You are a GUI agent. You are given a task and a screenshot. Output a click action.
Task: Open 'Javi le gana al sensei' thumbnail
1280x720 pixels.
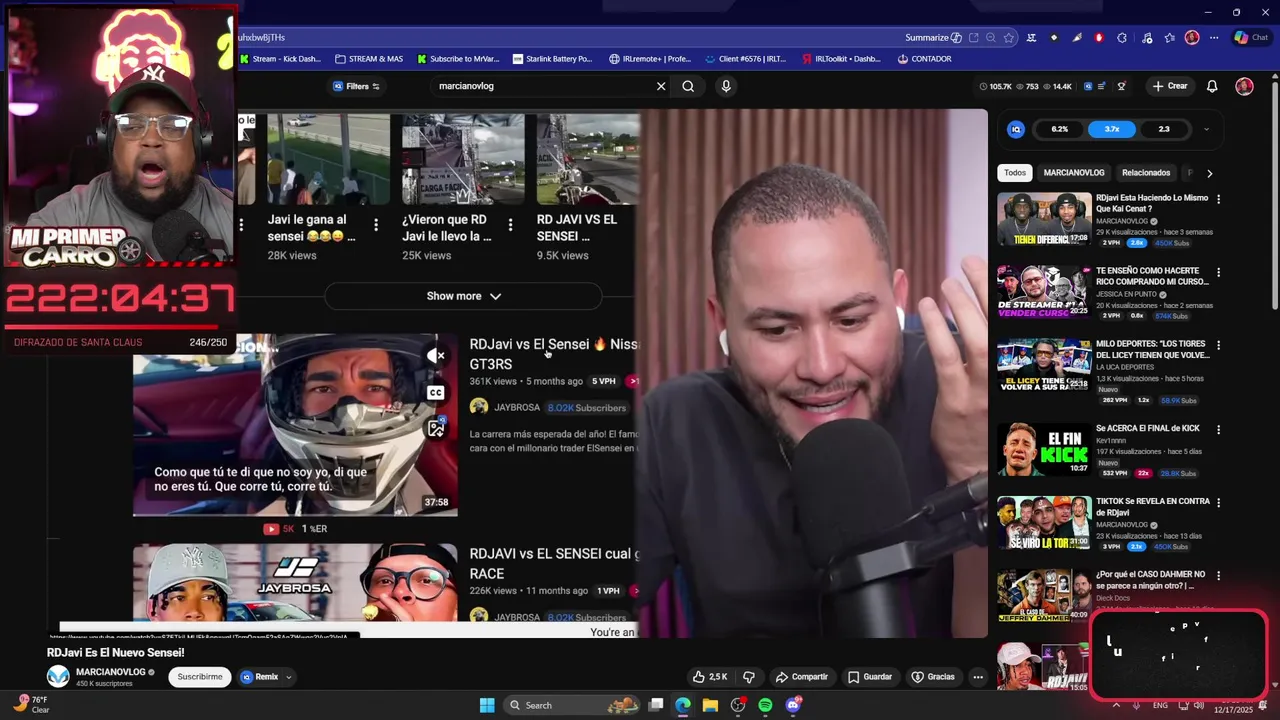coord(328,159)
